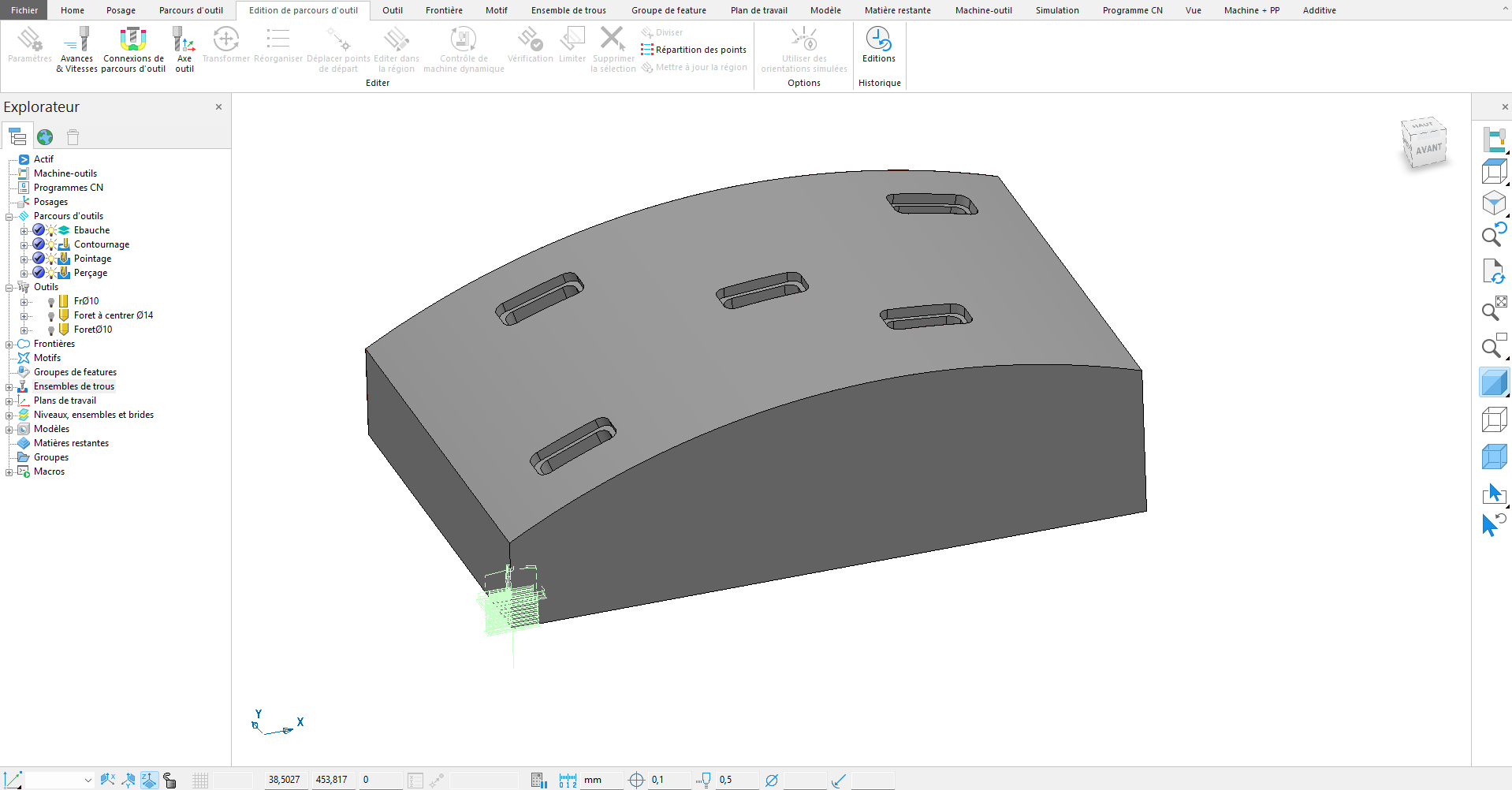
Task: Open Editions history button
Action: coord(878,45)
